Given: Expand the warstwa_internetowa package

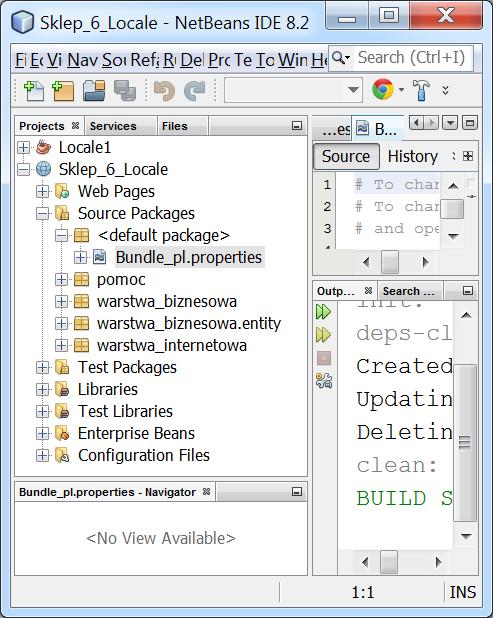Looking at the screenshot, I should tap(61, 346).
